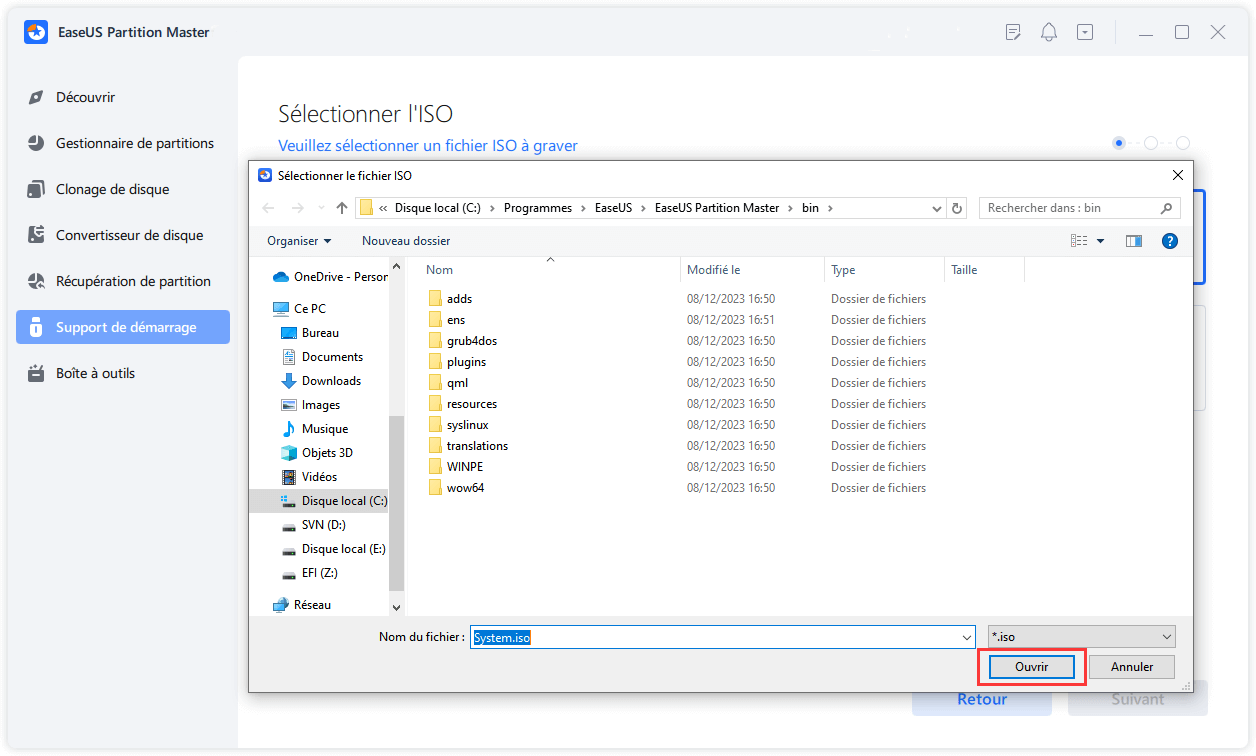Image resolution: width=1256 pixels, height=756 pixels.
Task: Click the Ouvrir button
Action: tap(1031, 667)
